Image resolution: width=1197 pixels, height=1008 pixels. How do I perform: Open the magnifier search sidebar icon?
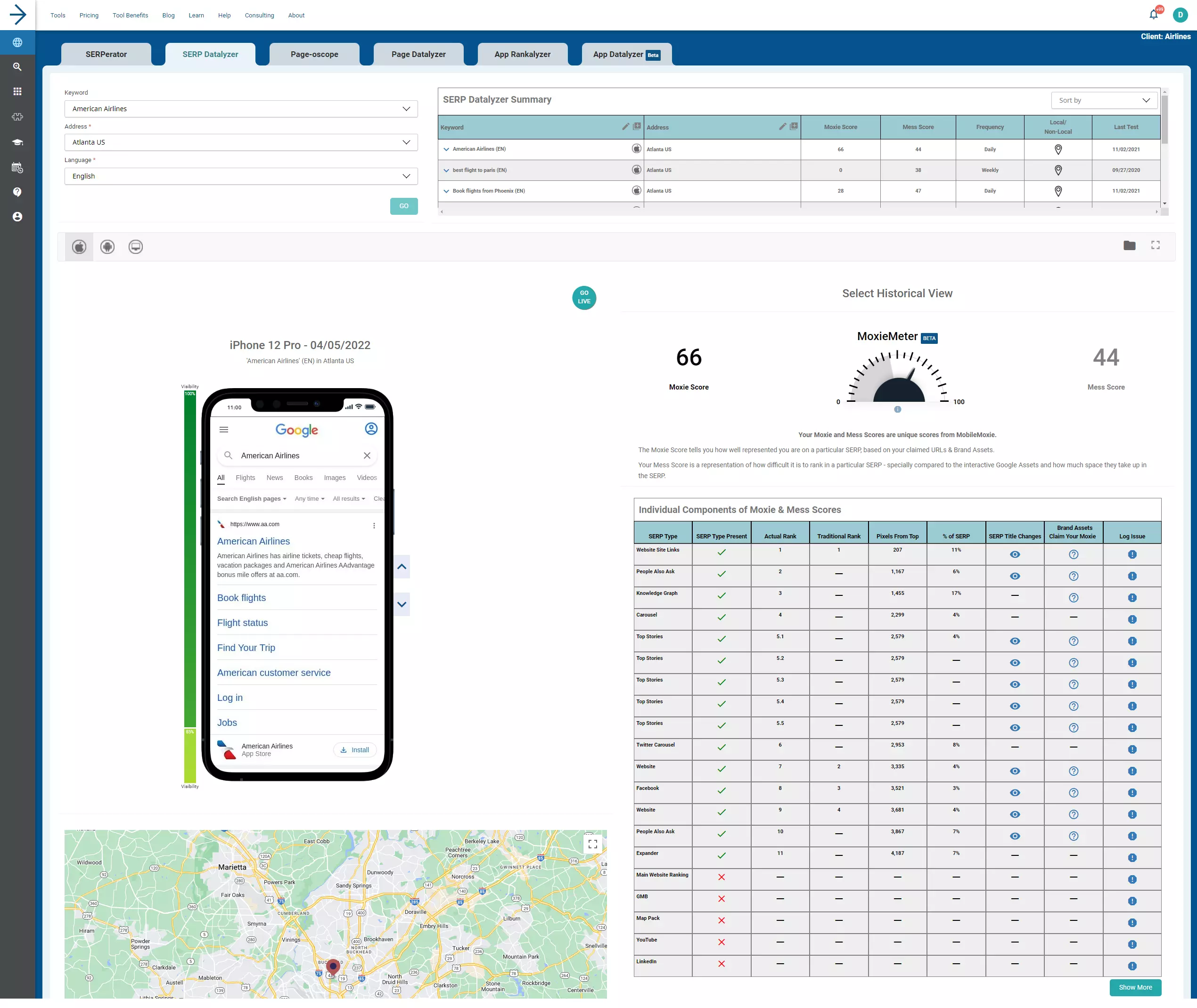pyautogui.click(x=18, y=67)
